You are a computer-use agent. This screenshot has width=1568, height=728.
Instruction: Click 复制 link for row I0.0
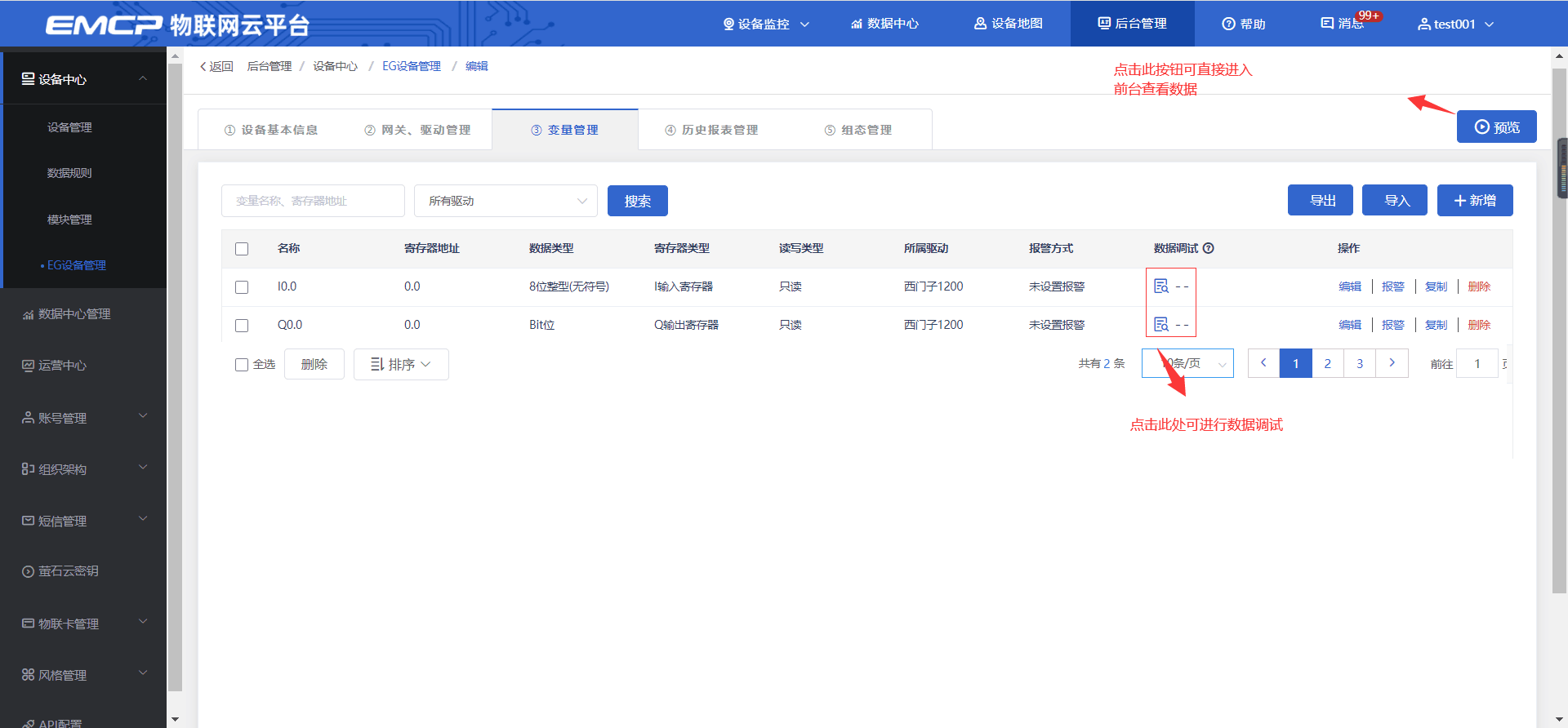click(1437, 286)
